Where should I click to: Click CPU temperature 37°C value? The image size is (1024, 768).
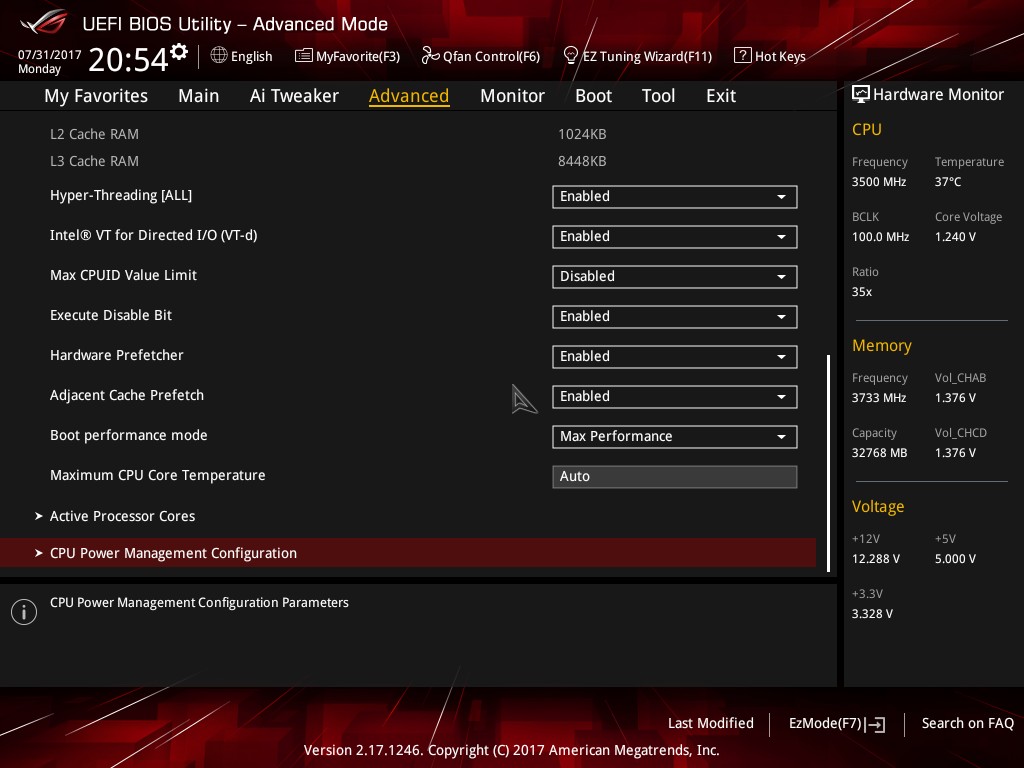pos(948,182)
